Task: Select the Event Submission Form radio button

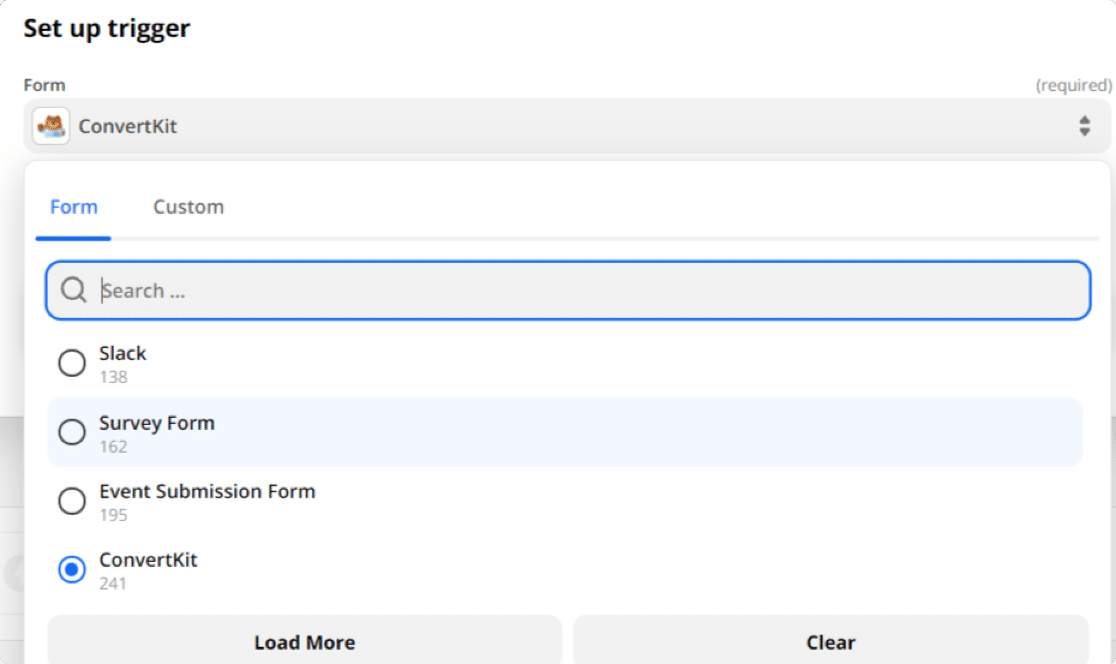Action: (72, 501)
